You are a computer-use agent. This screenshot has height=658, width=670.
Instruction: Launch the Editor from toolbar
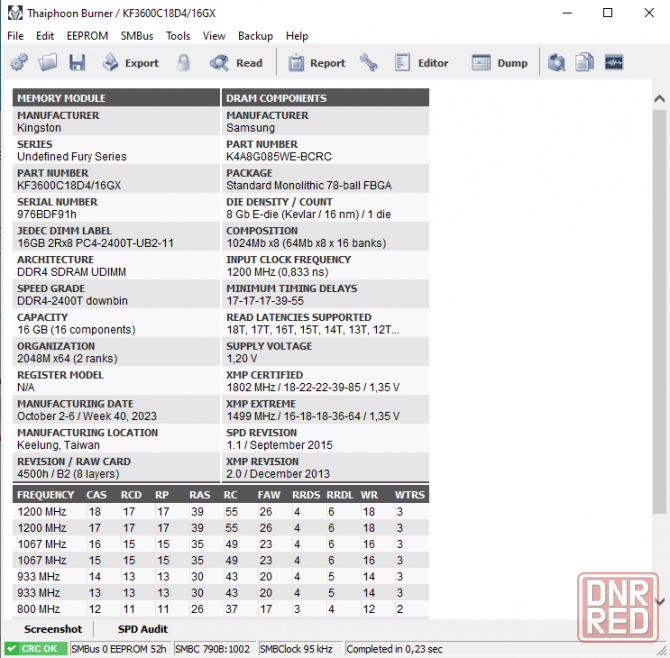(x=422, y=63)
